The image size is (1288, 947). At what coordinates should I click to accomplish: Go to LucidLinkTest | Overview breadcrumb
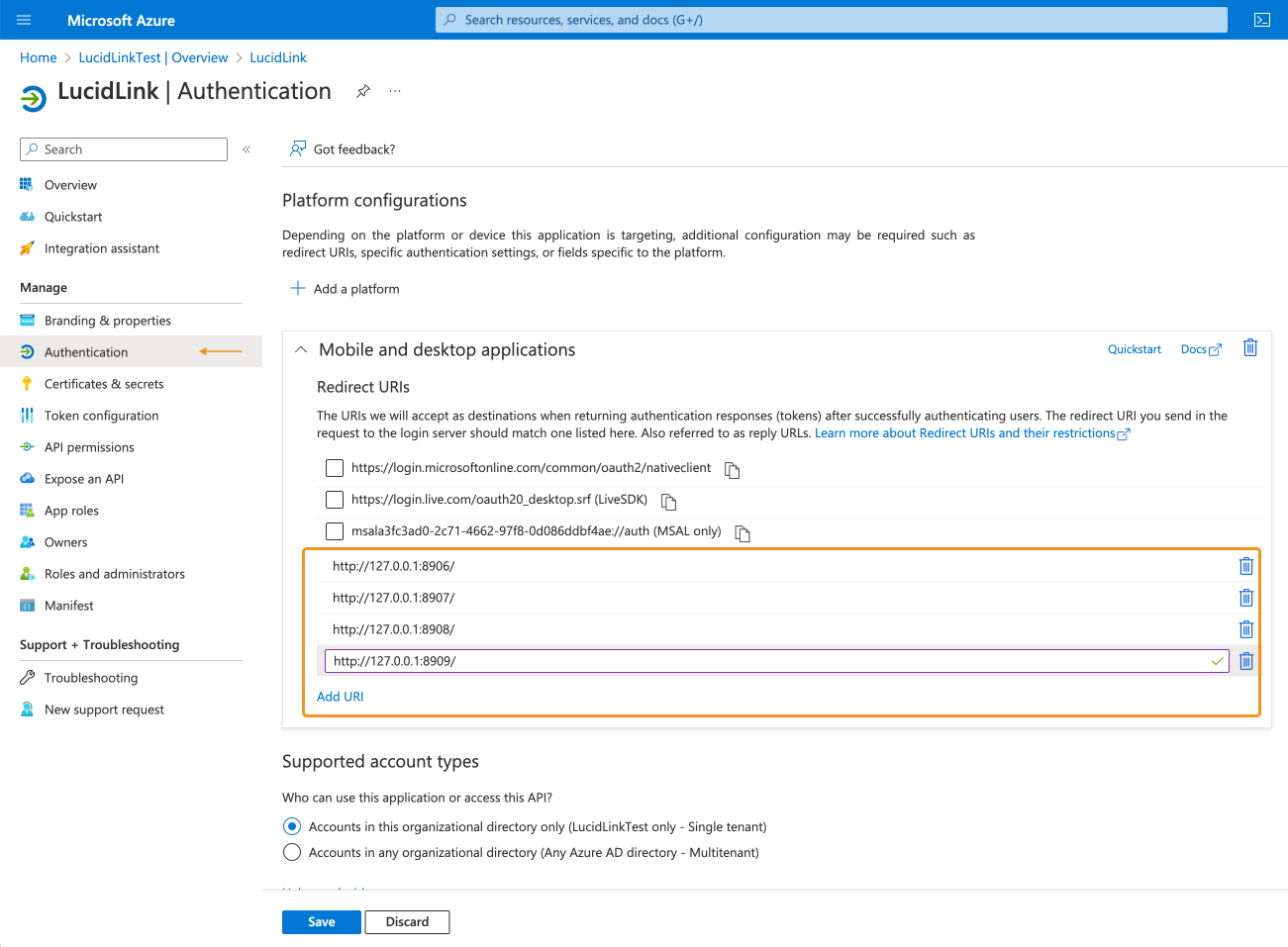tap(153, 57)
